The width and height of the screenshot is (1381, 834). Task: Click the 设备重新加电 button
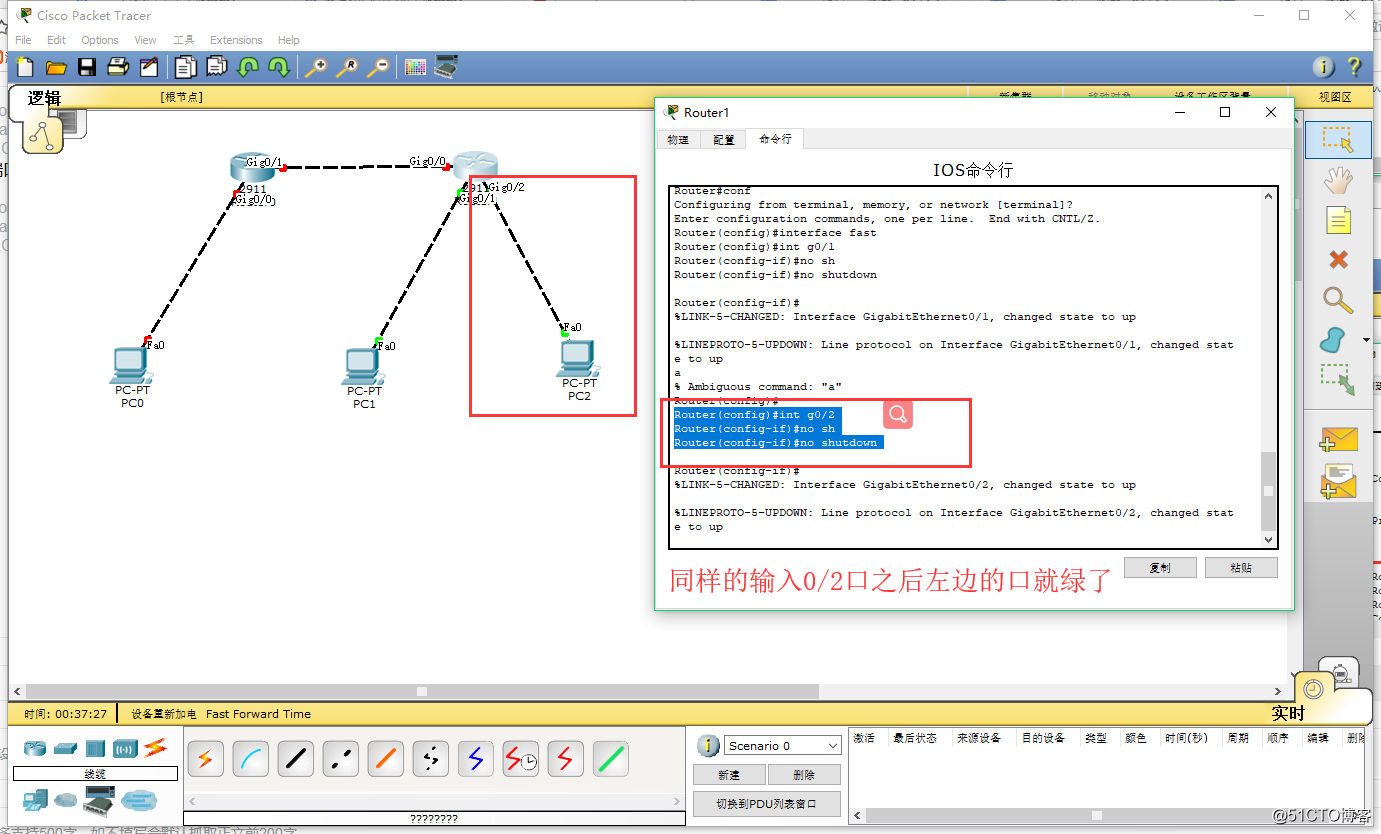click(x=164, y=714)
